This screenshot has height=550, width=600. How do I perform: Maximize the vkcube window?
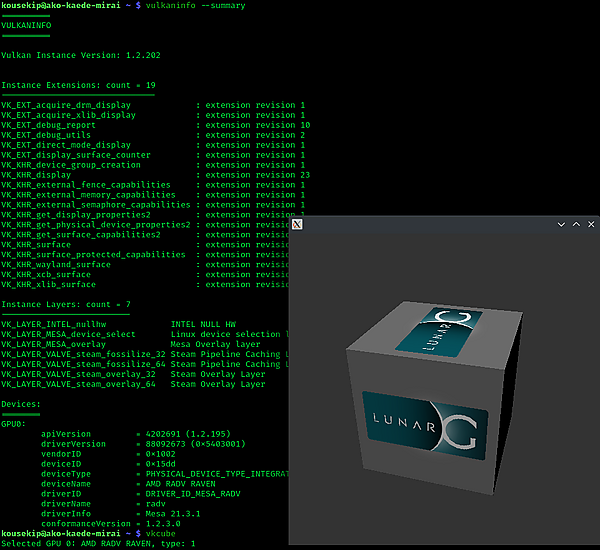coord(576,224)
